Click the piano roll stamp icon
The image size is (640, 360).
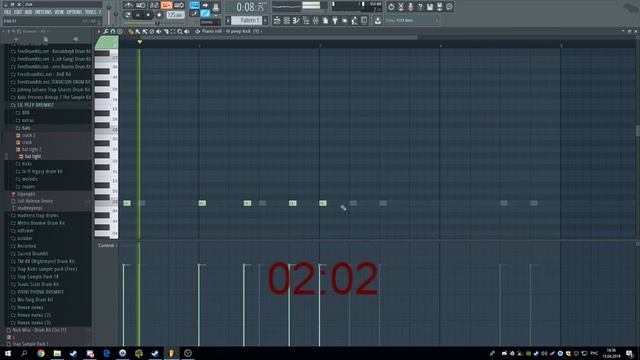coord(120,31)
